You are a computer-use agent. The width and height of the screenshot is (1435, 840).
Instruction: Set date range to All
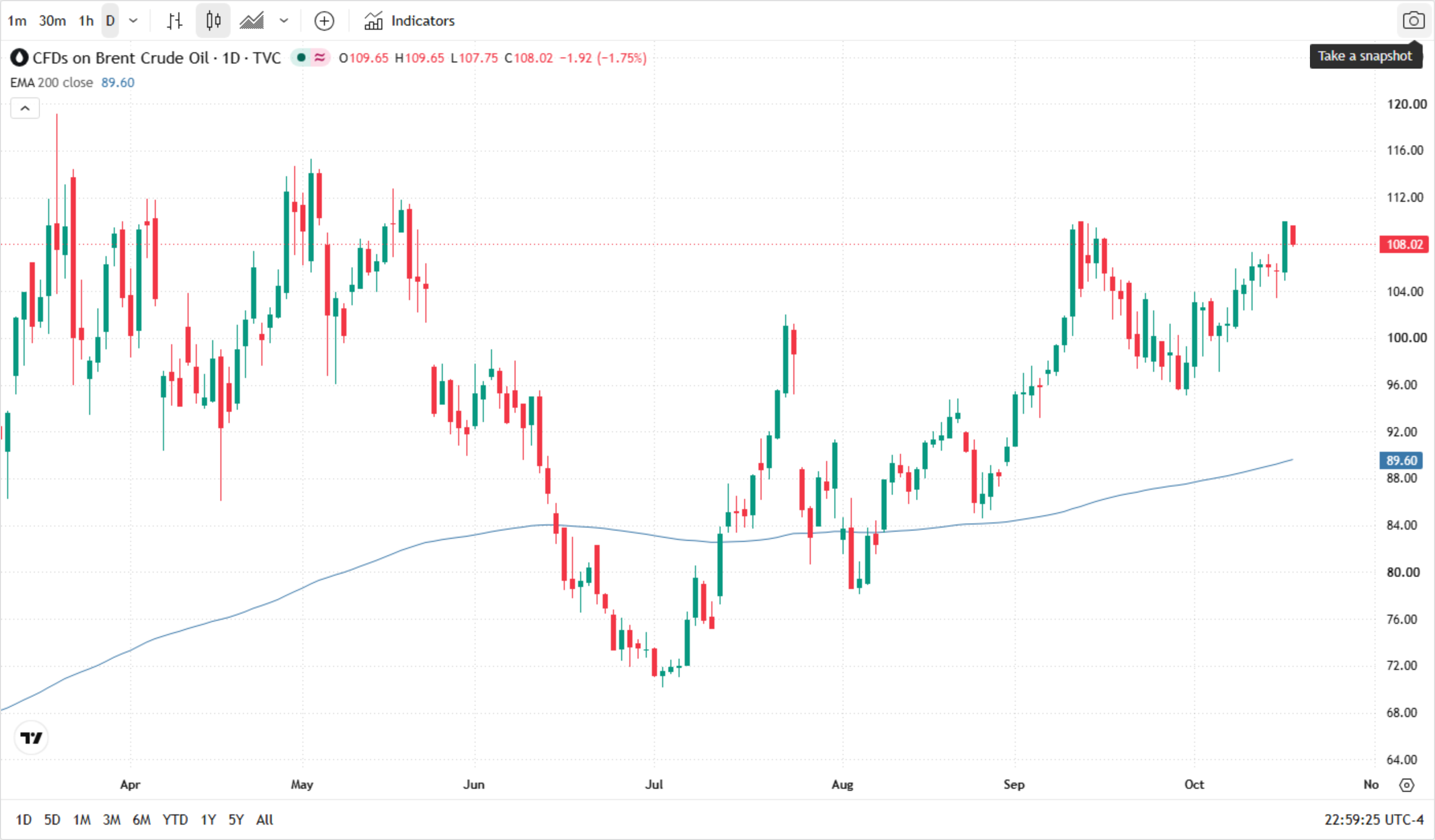point(265,820)
